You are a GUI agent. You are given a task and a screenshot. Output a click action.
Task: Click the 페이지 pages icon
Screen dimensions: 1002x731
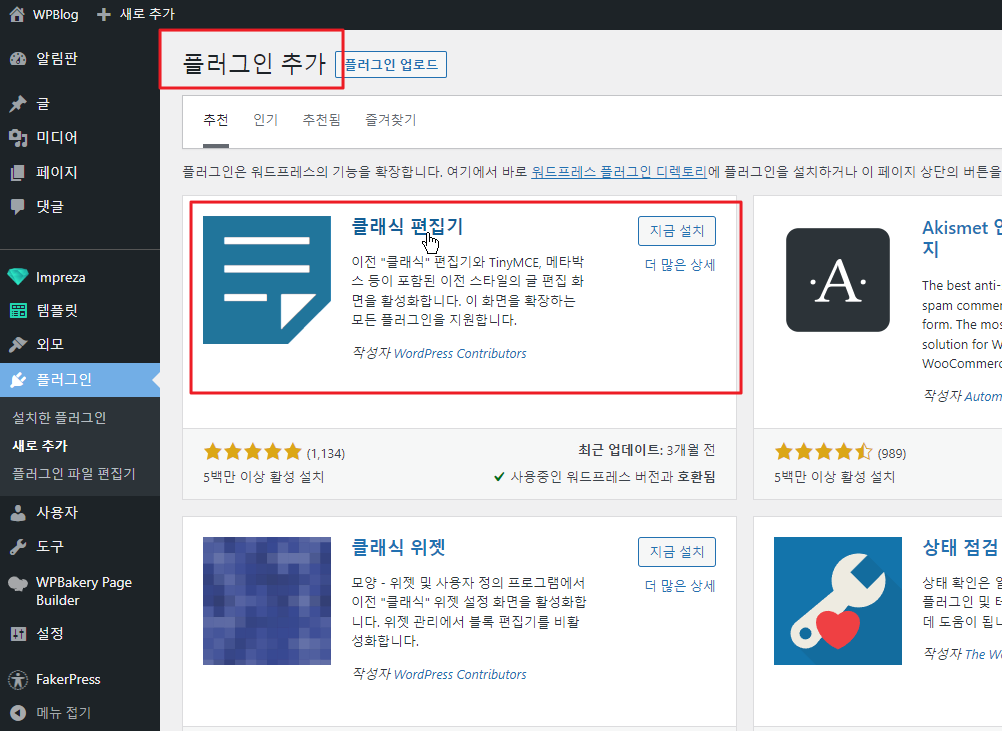coord(18,172)
